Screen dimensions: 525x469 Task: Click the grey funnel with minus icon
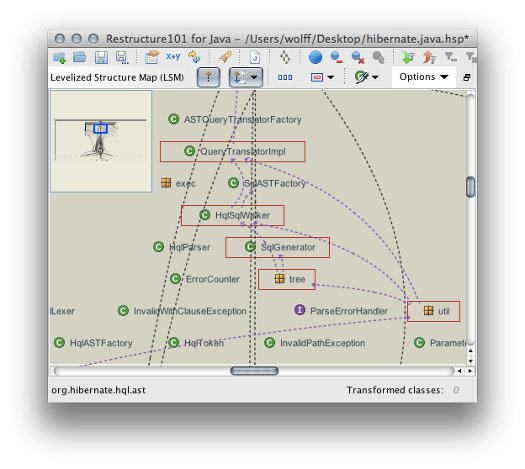pyautogui.click(x=450, y=57)
